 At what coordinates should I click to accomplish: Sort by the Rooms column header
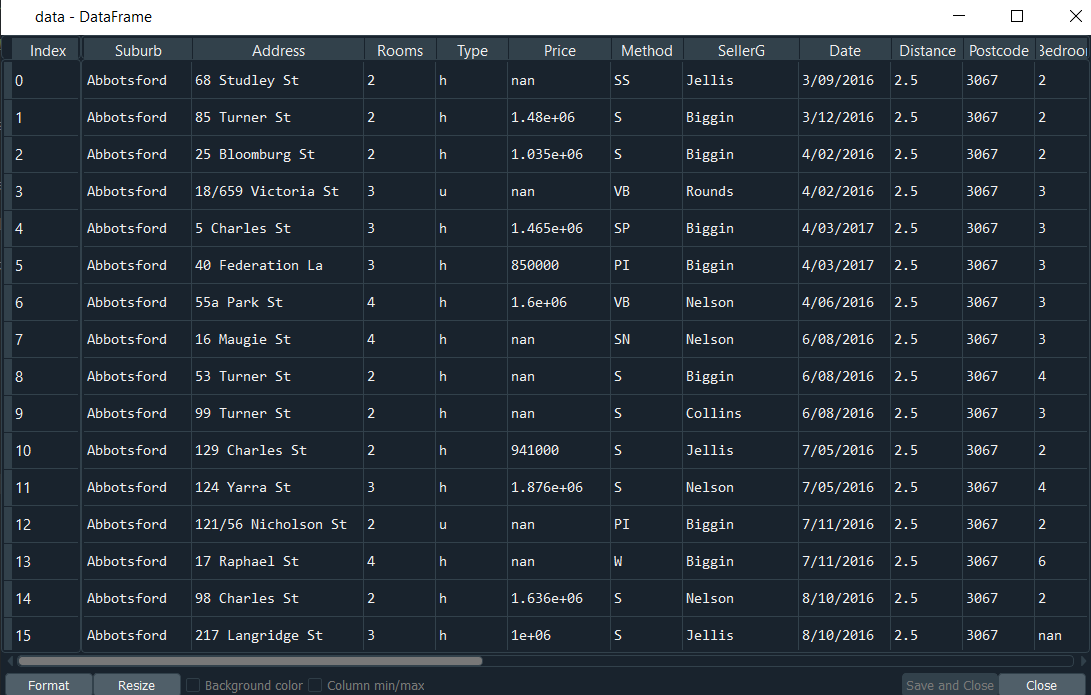[x=400, y=50]
